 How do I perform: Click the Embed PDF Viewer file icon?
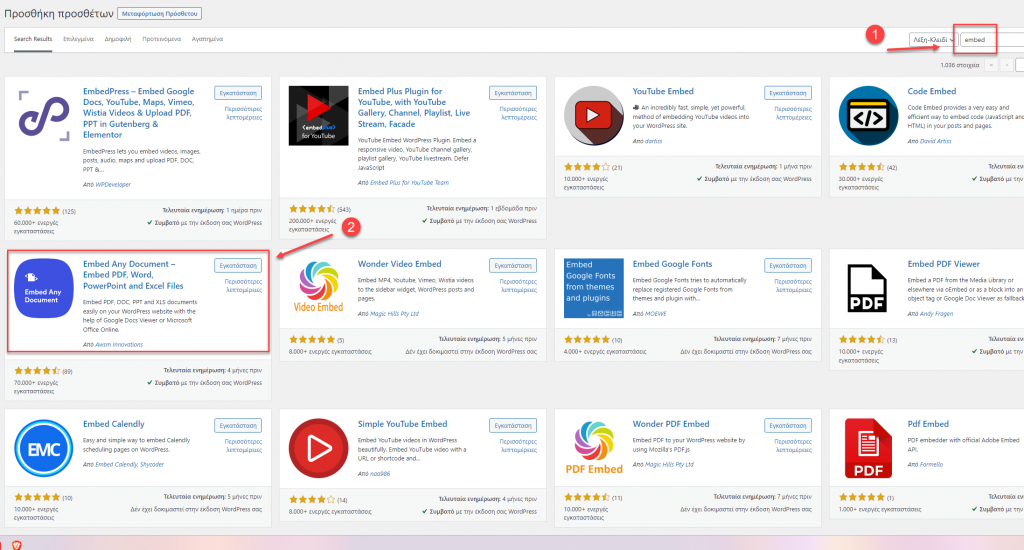(x=867, y=288)
